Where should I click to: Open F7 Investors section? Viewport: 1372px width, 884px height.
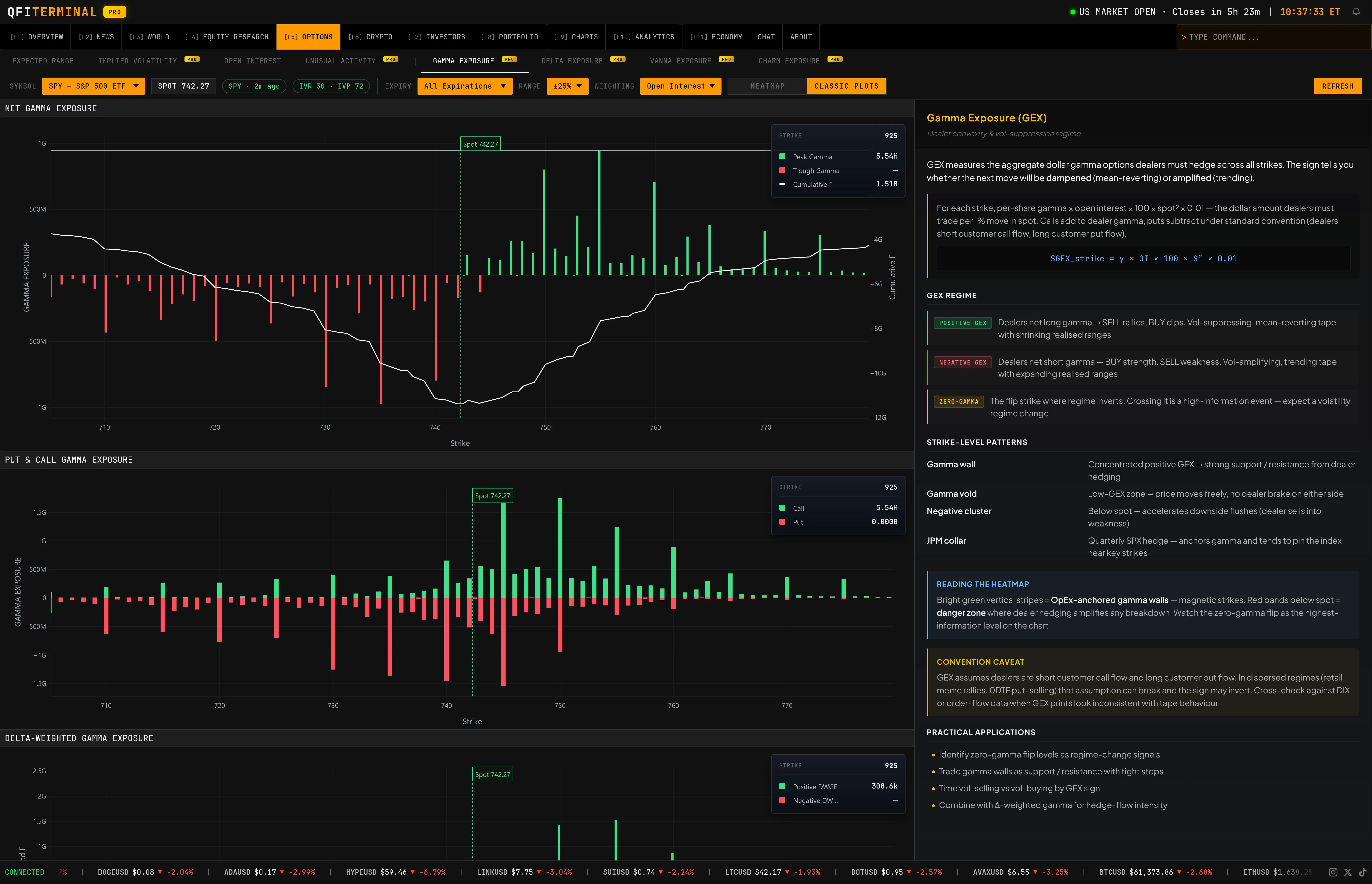pyautogui.click(x=436, y=37)
